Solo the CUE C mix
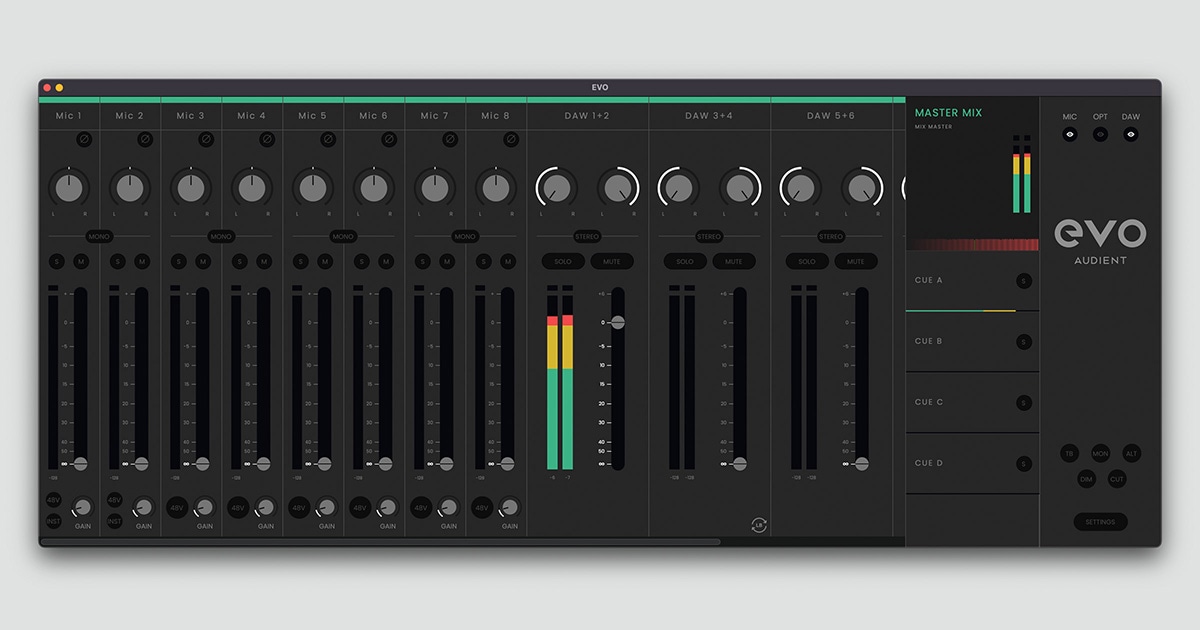The image size is (1200, 630). click(1023, 403)
